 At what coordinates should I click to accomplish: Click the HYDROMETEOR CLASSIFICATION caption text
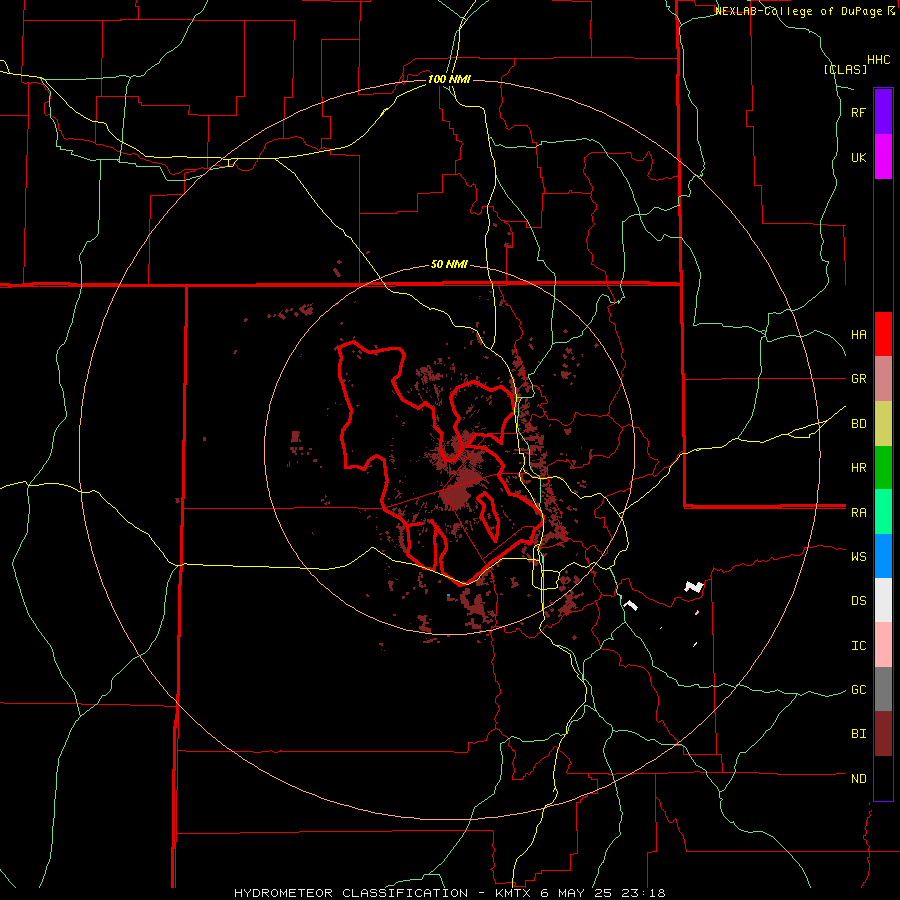click(351, 893)
